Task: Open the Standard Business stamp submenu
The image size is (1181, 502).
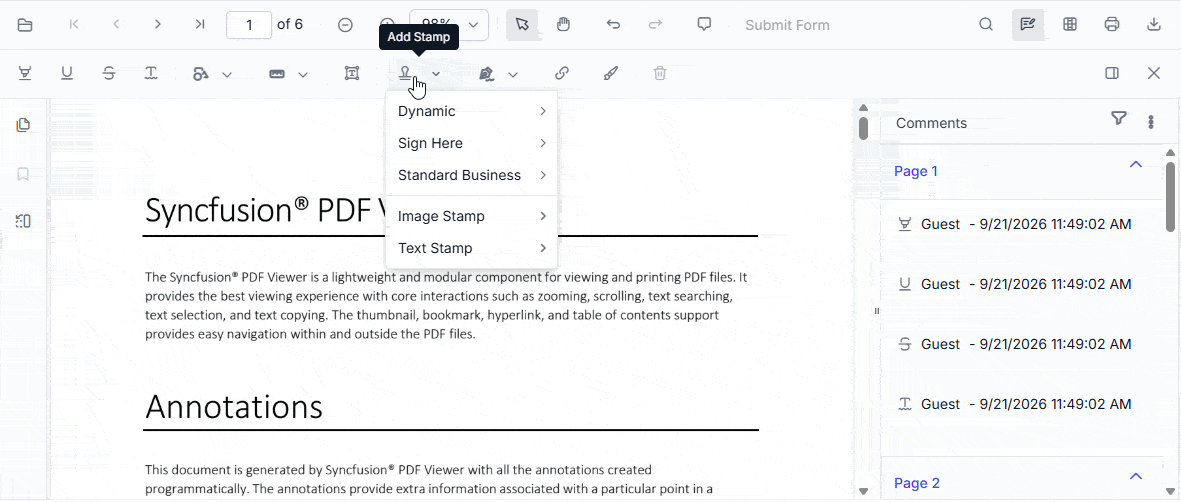Action: (x=471, y=175)
